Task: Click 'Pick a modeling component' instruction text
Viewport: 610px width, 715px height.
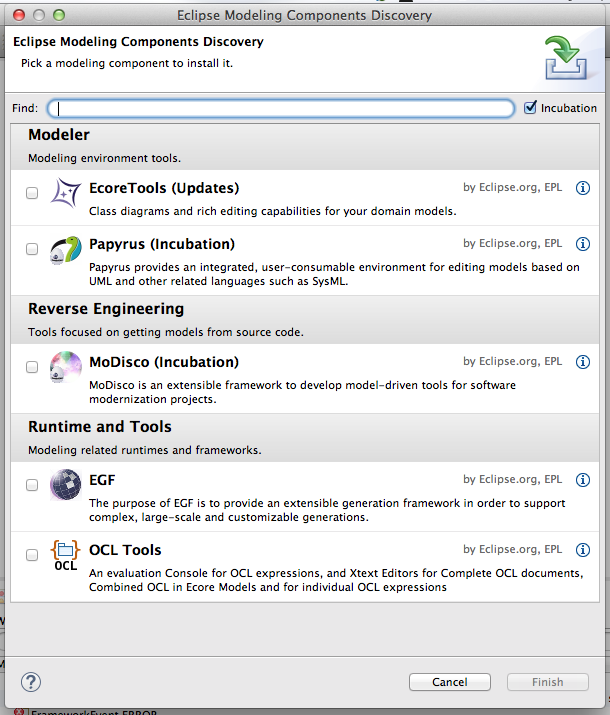Action: point(127,63)
